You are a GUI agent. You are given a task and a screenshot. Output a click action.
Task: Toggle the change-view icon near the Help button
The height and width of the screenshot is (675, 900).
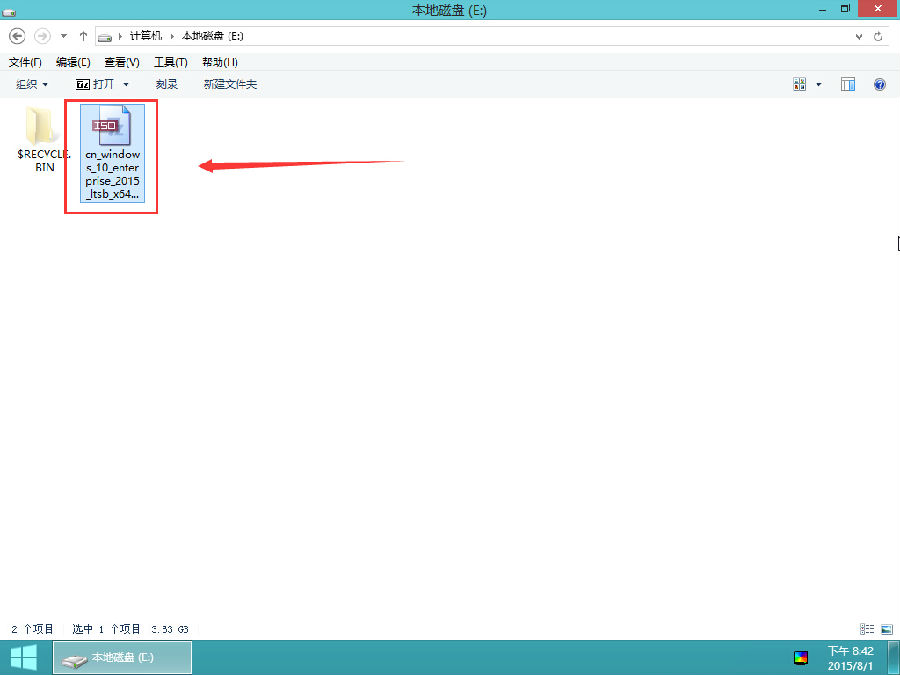800,84
